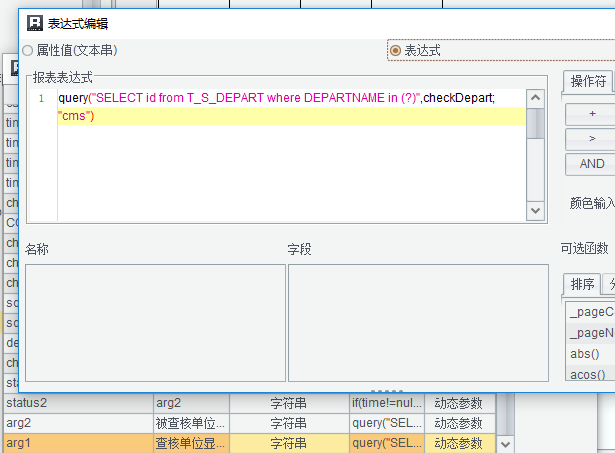
Task: Click the 字符串 type cell in status2 row
Action: [289, 403]
